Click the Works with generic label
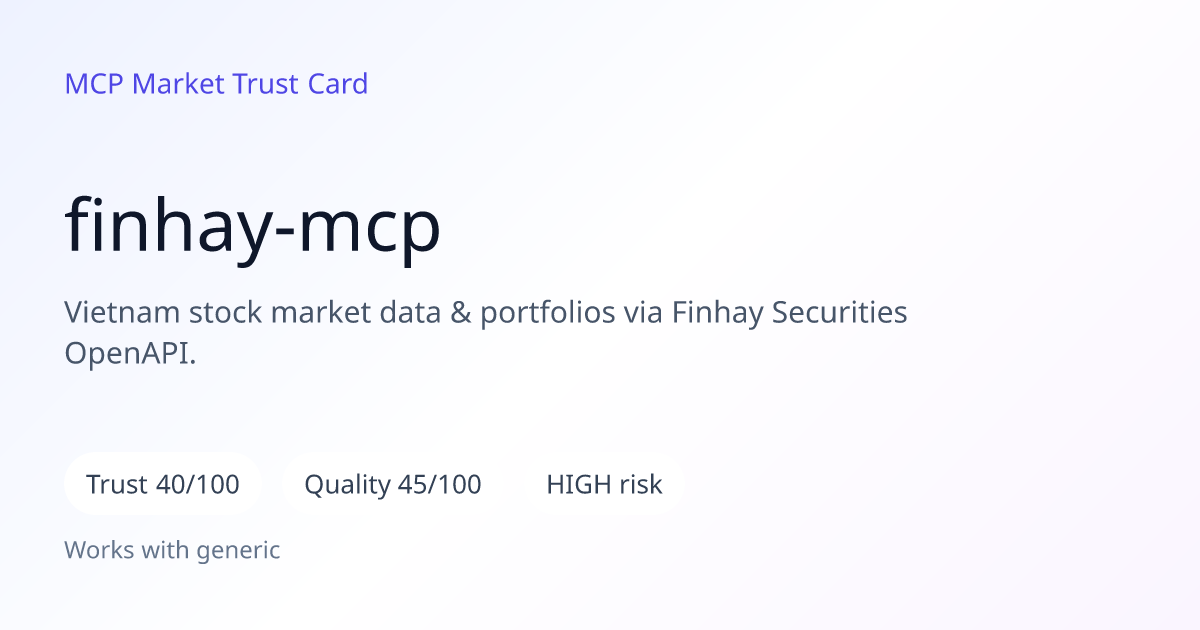Viewport: 1200px width, 630px height. click(172, 549)
